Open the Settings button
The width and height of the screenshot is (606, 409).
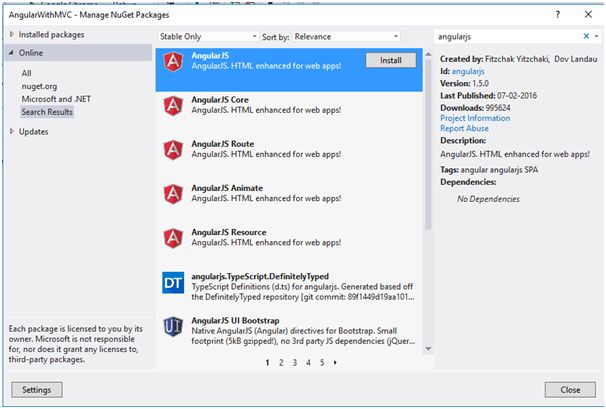click(37, 390)
